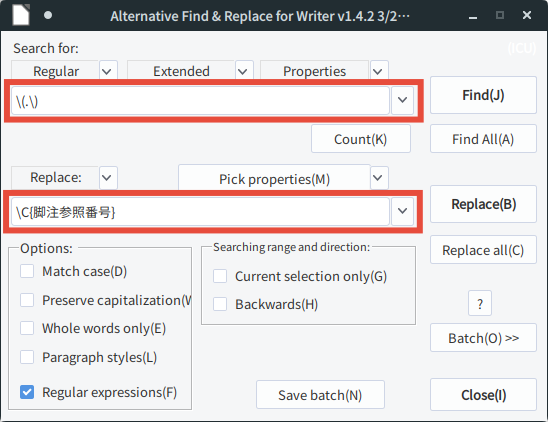Check Current selection only
Viewport: 548px width, 422px height.
(x=220, y=276)
